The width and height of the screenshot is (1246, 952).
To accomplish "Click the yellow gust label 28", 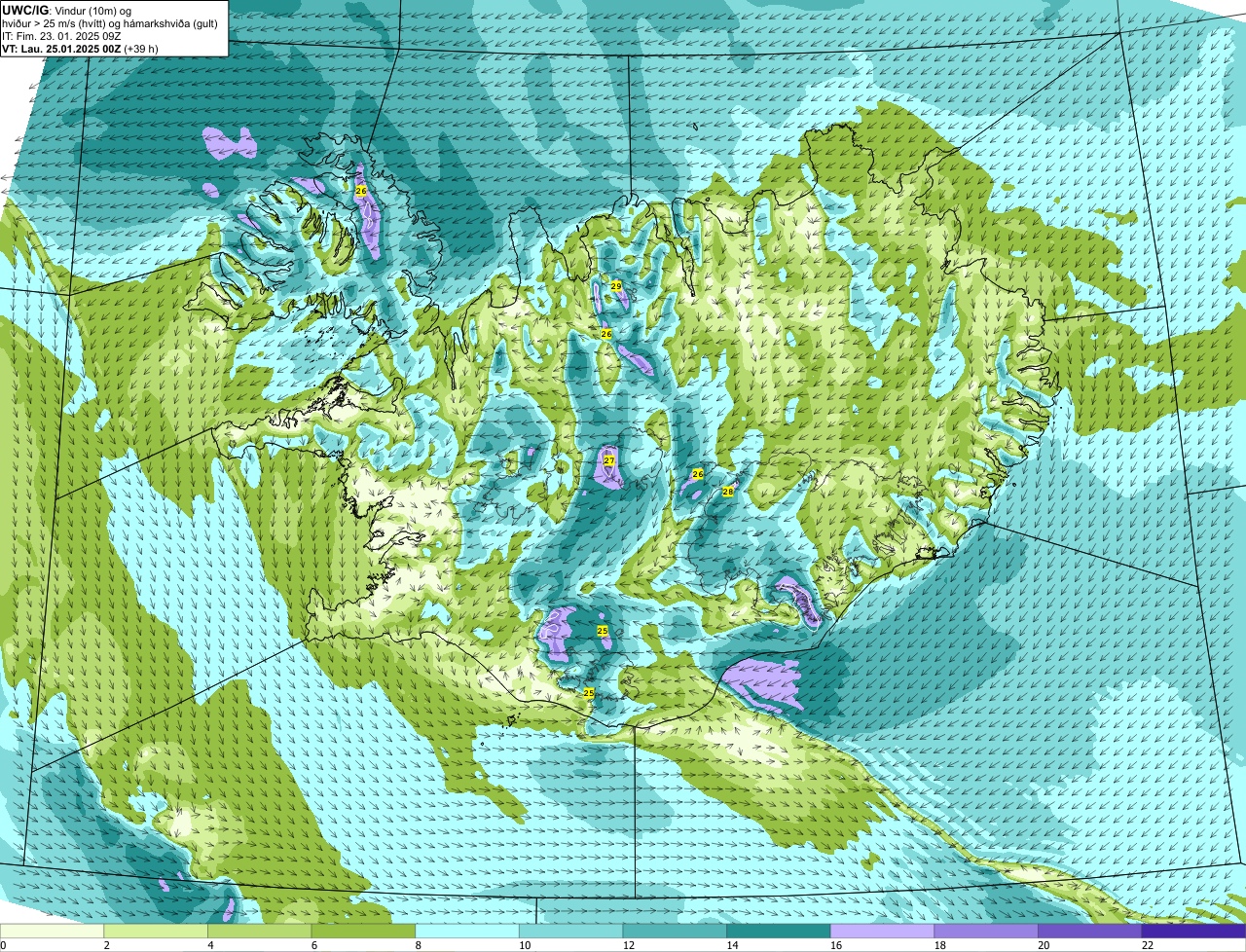I will [x=728, y=492].
